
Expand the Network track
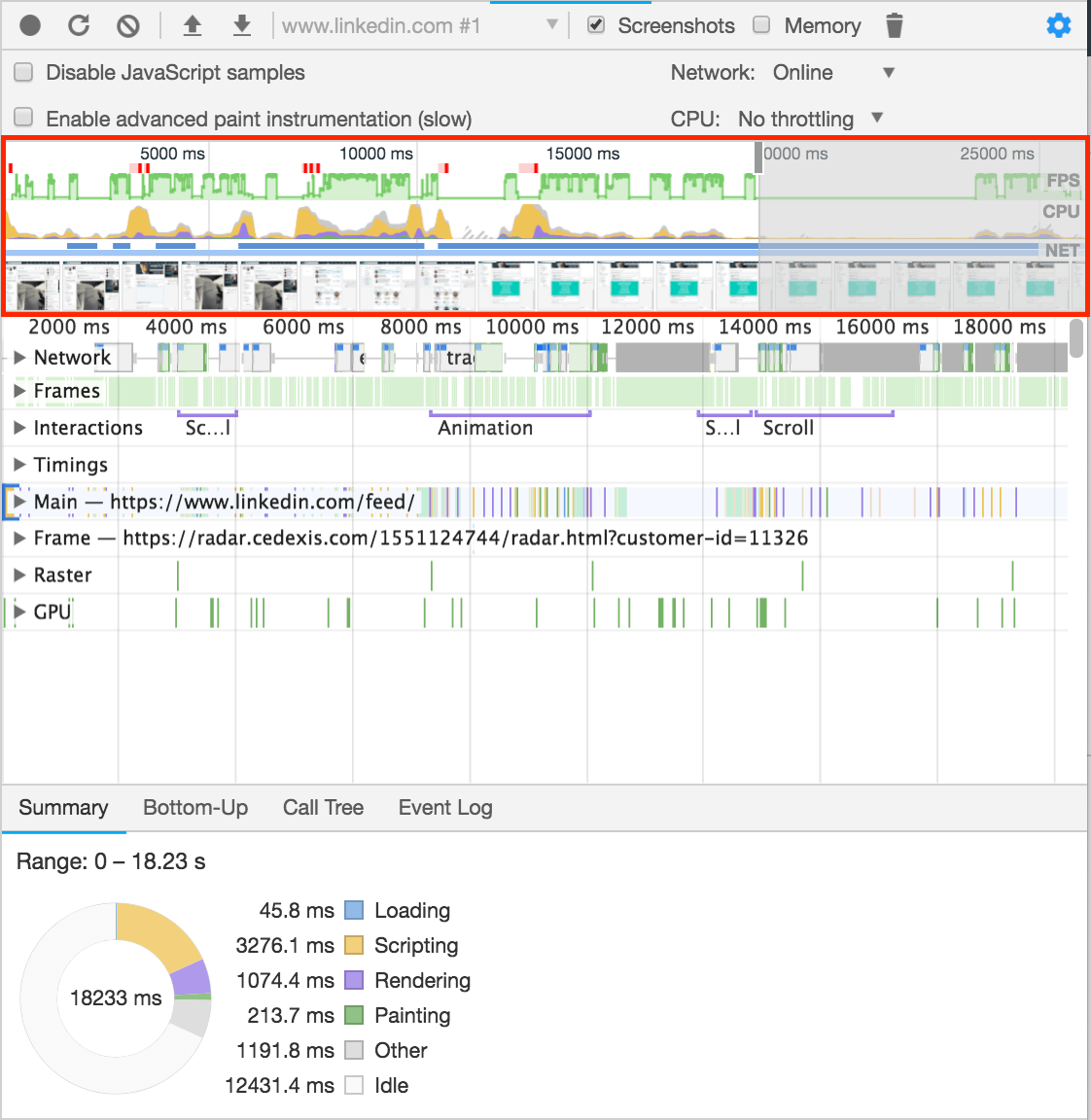coord(19,357)
